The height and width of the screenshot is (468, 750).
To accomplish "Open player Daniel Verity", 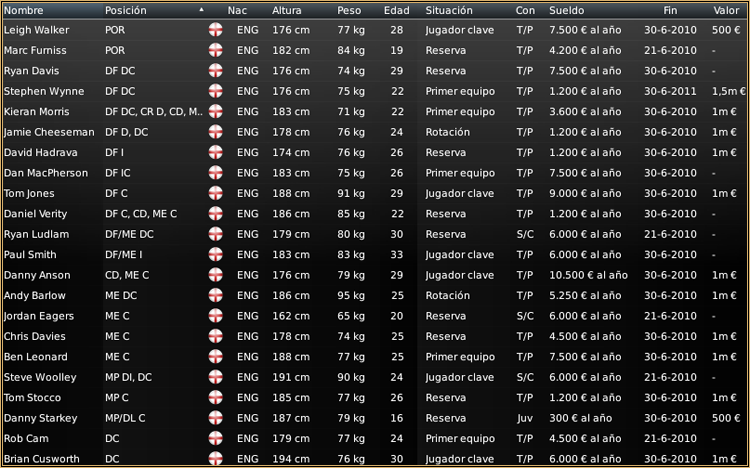I will (35, 213).
